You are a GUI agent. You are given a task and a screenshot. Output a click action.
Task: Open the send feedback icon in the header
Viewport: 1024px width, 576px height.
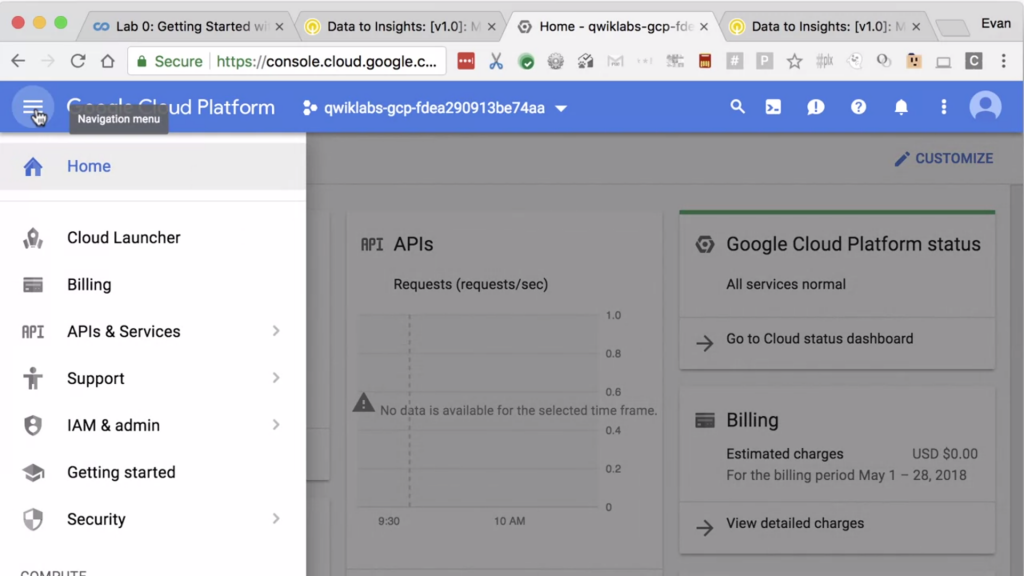point(816,107)
